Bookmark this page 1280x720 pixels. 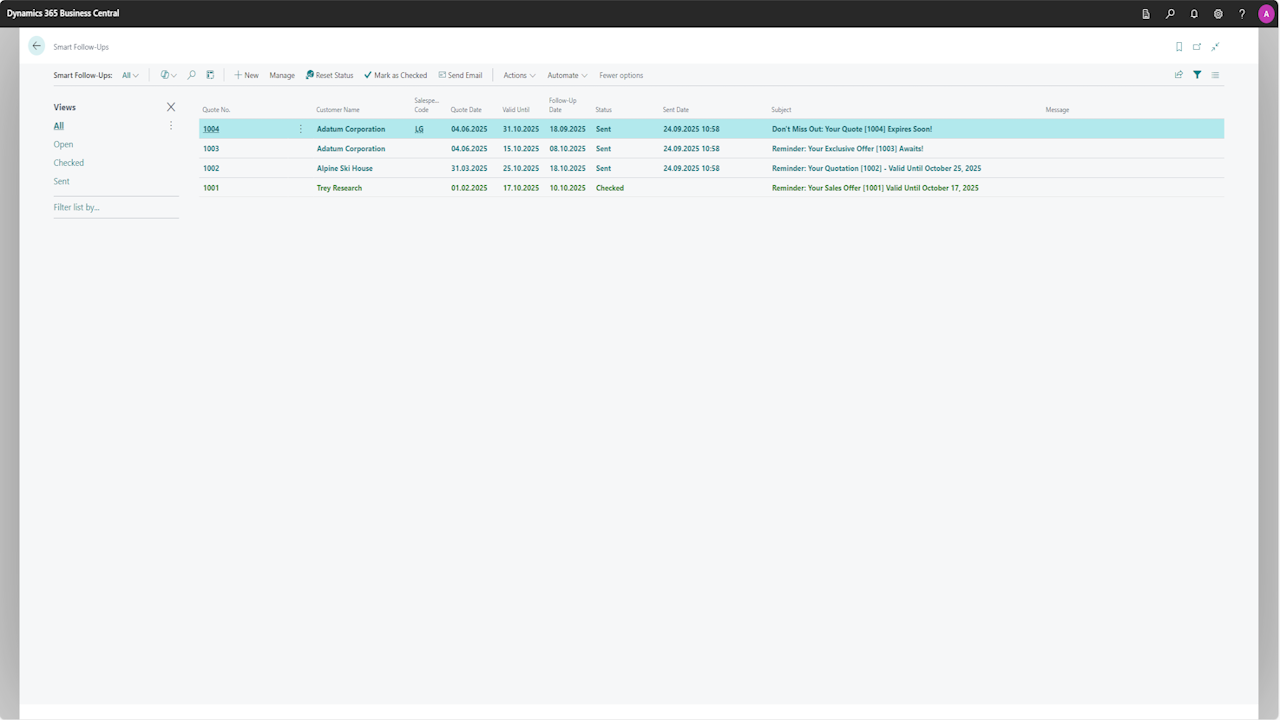pyautogui.click(x=1179, y=47)
